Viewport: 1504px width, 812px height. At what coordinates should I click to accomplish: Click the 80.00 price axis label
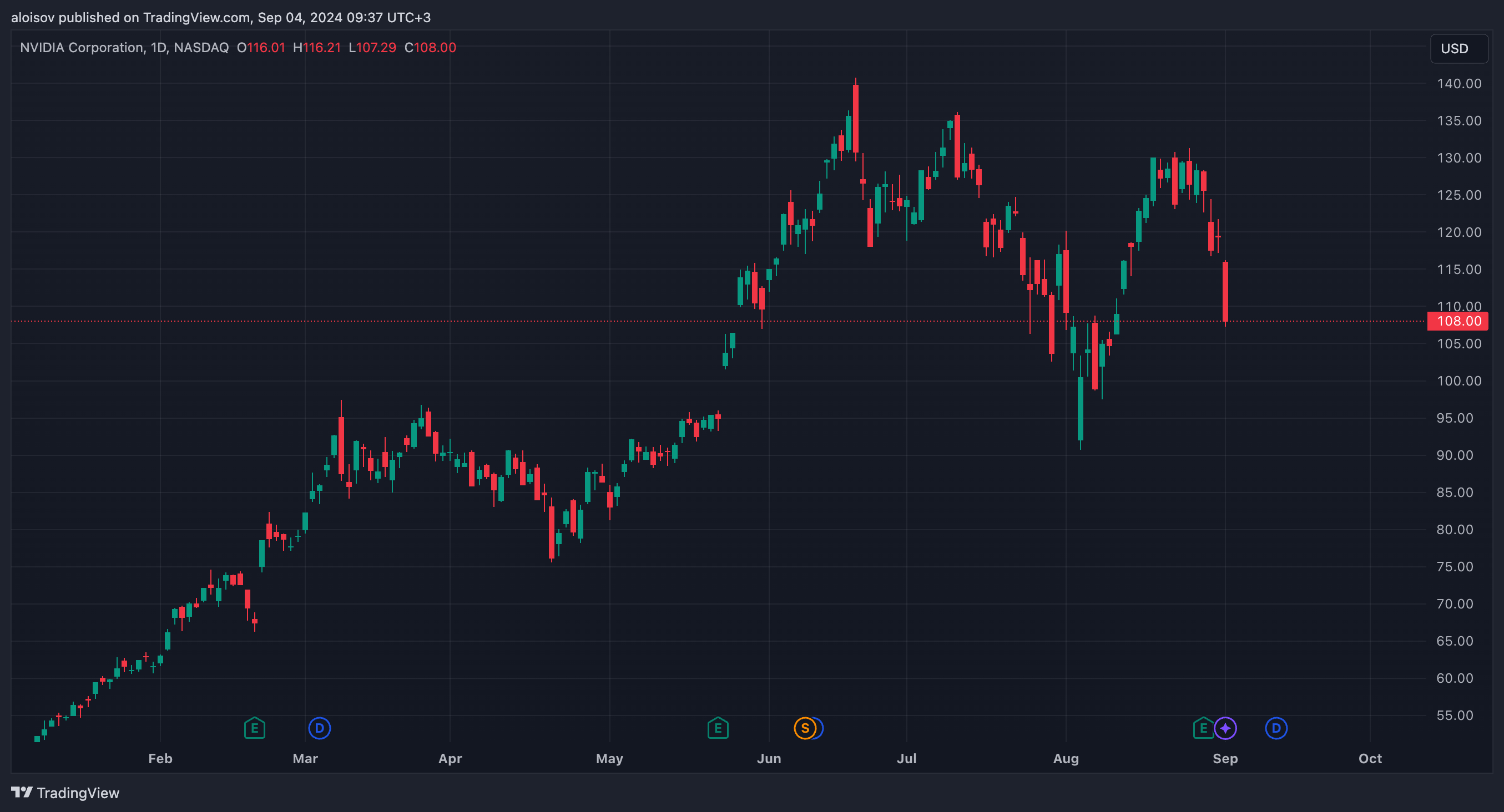pos(1455,530)
